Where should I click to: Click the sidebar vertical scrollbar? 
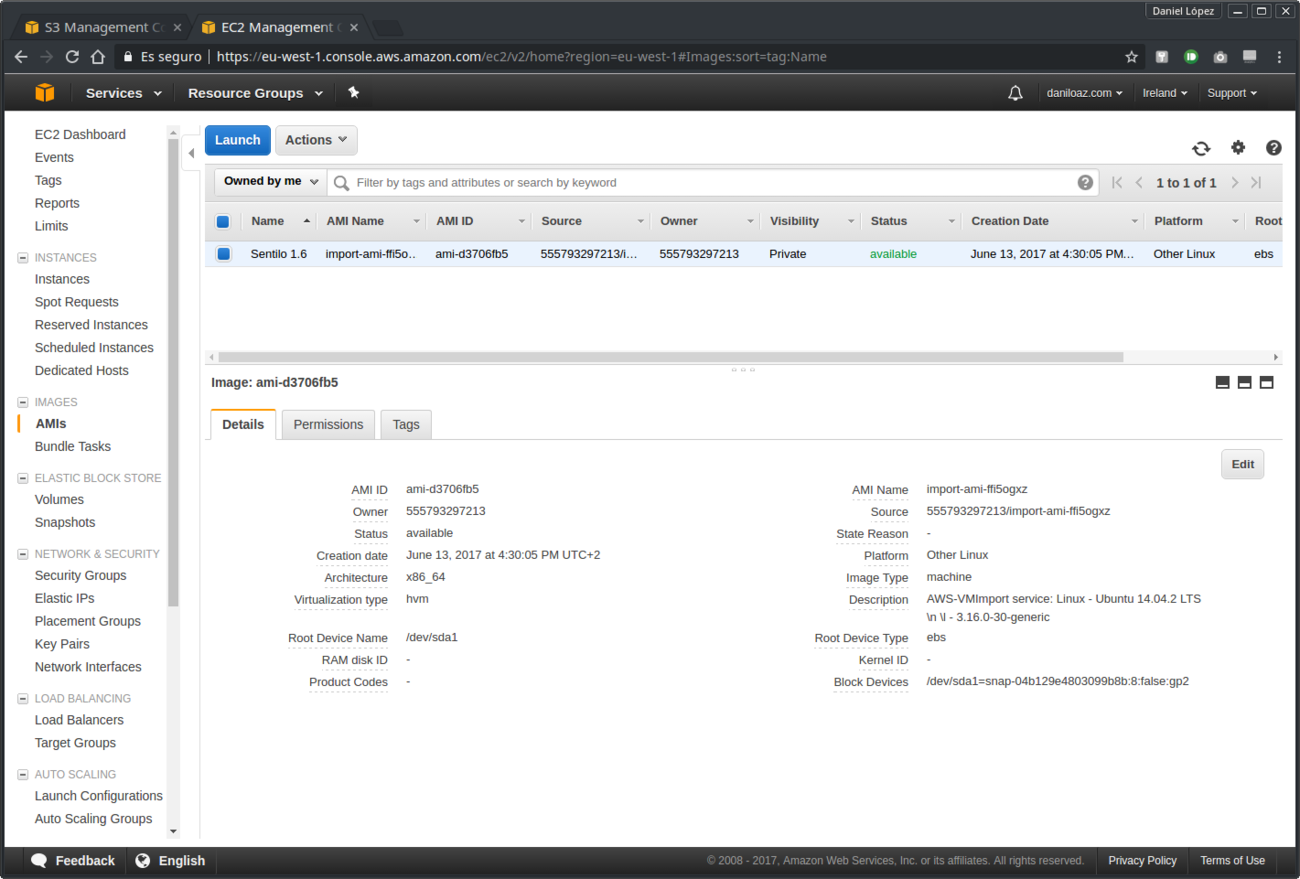[173, 372]
